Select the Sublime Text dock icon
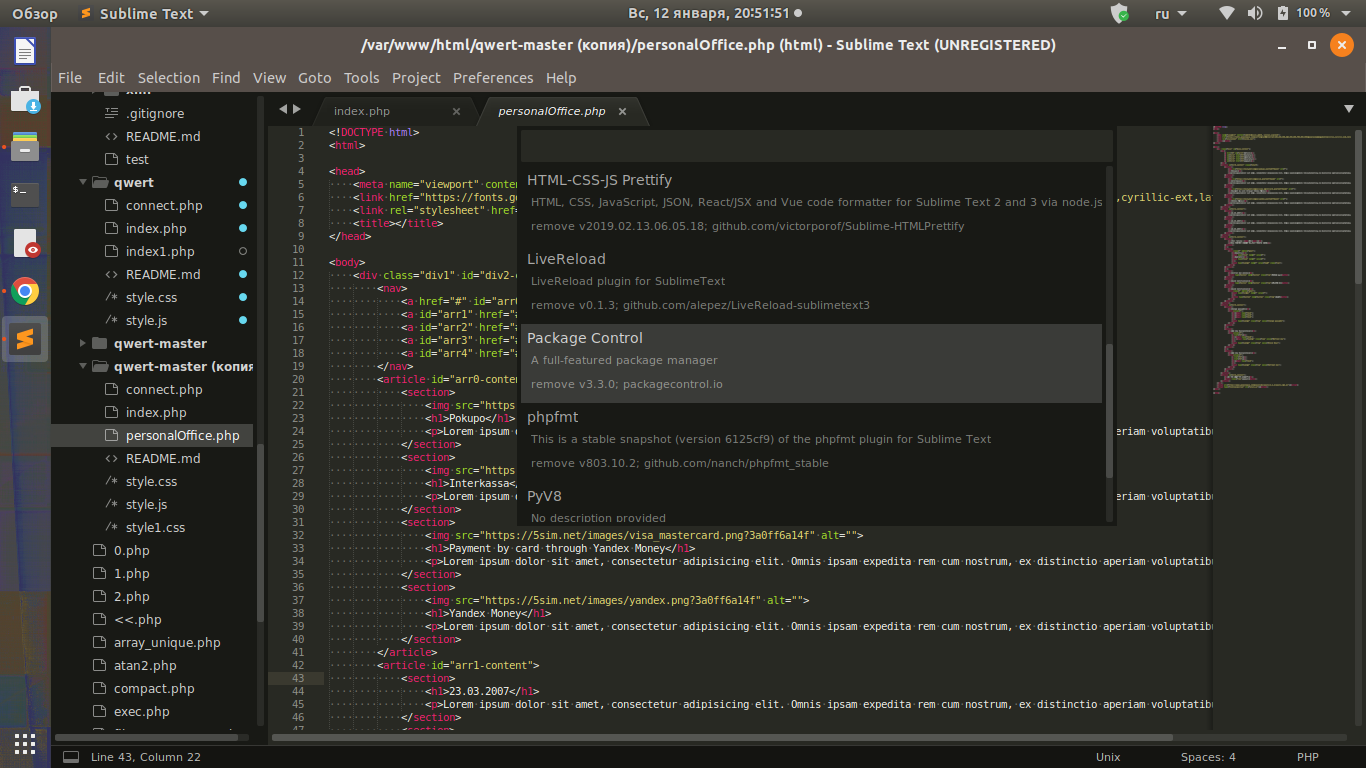 25,340
